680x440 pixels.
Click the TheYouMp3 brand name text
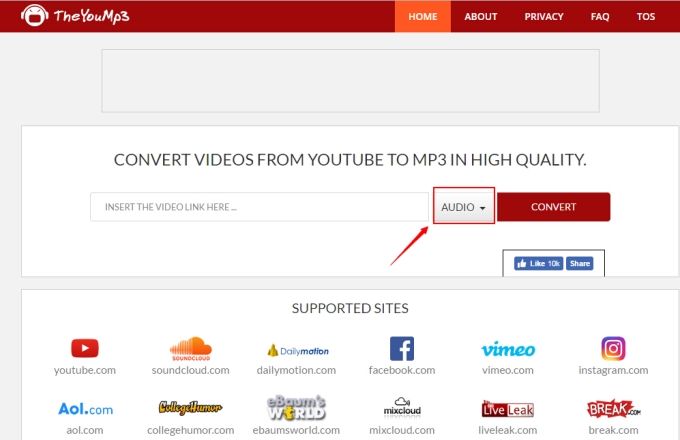point(92,16)
